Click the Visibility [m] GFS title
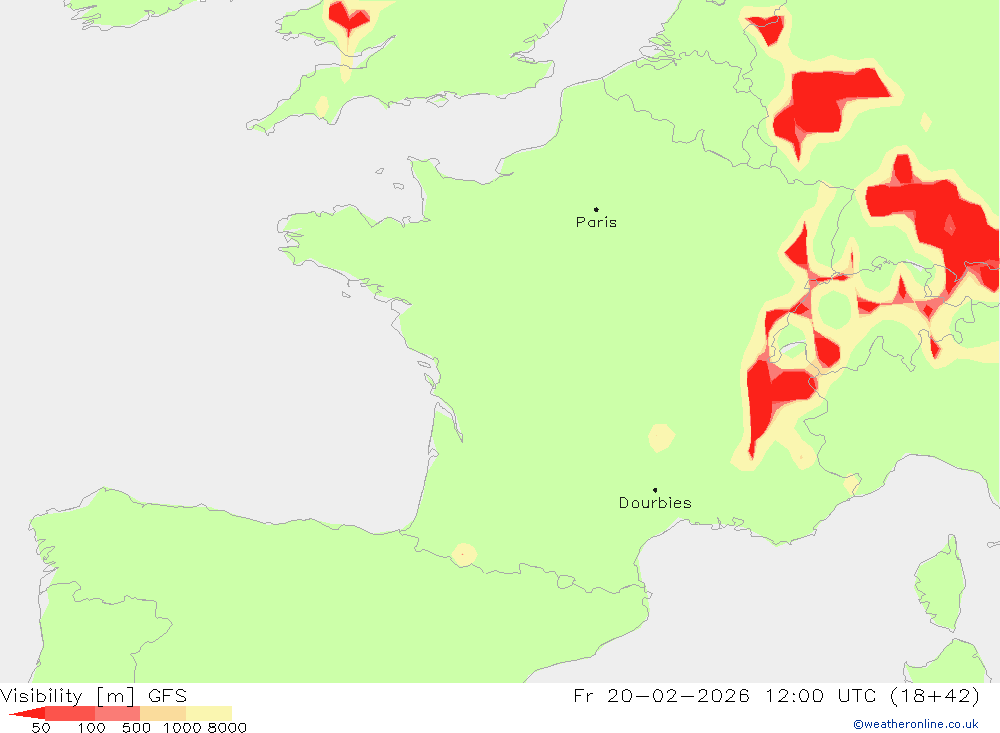 94,695
